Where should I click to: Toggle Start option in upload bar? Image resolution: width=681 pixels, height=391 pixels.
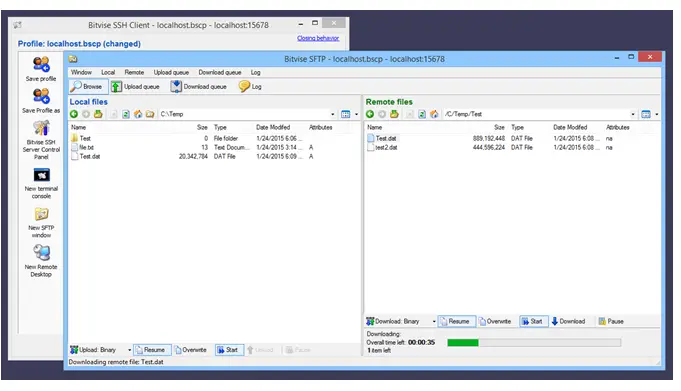[x=228, y=350]
